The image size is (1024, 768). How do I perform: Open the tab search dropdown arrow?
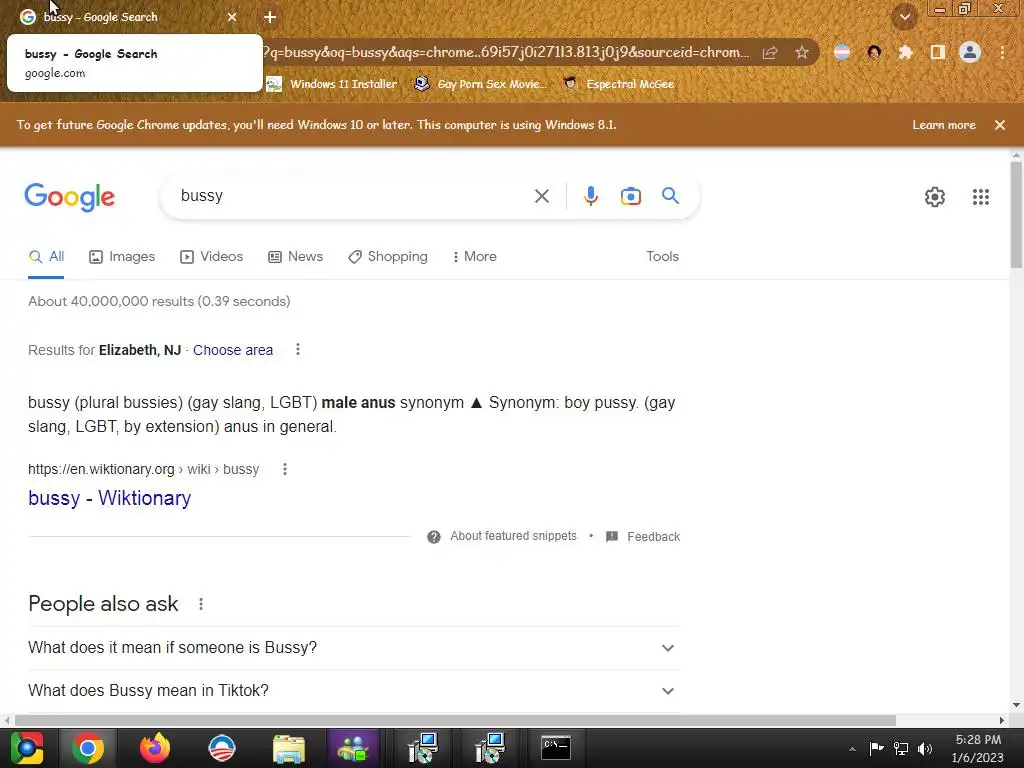(x=905, y=17)
